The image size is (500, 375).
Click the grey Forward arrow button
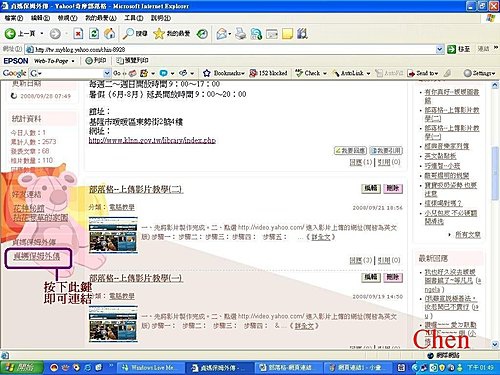(55, 33)
